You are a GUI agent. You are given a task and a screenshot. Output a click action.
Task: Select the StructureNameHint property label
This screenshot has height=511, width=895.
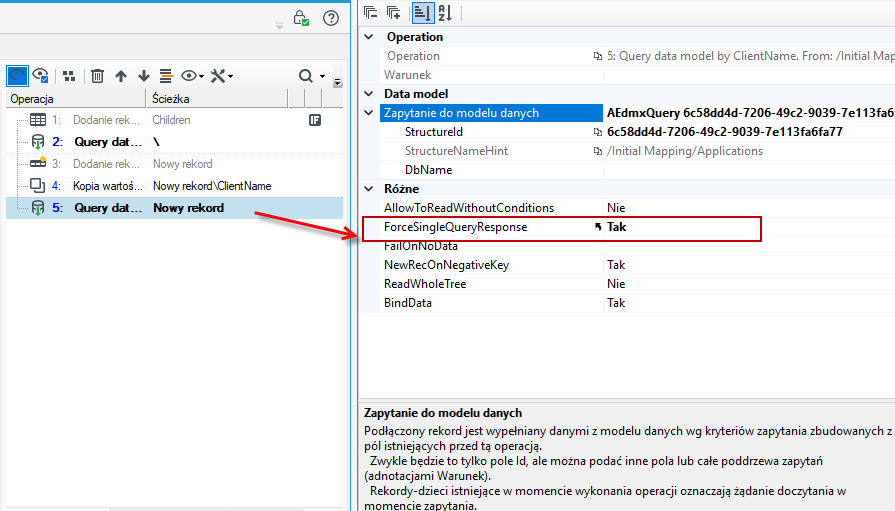[456, 151]
